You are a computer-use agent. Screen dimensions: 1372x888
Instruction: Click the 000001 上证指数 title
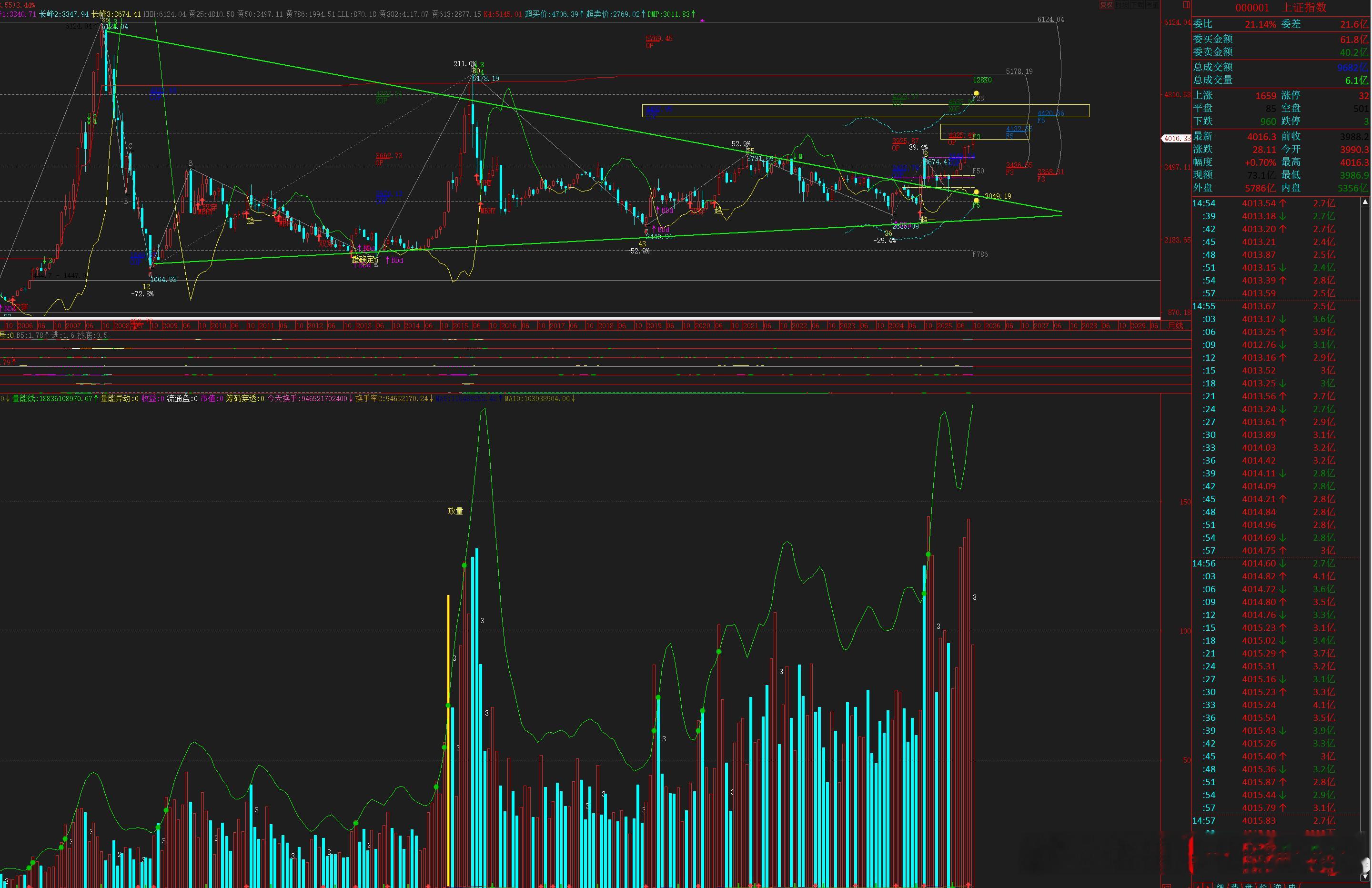(x=1281, y=8)
